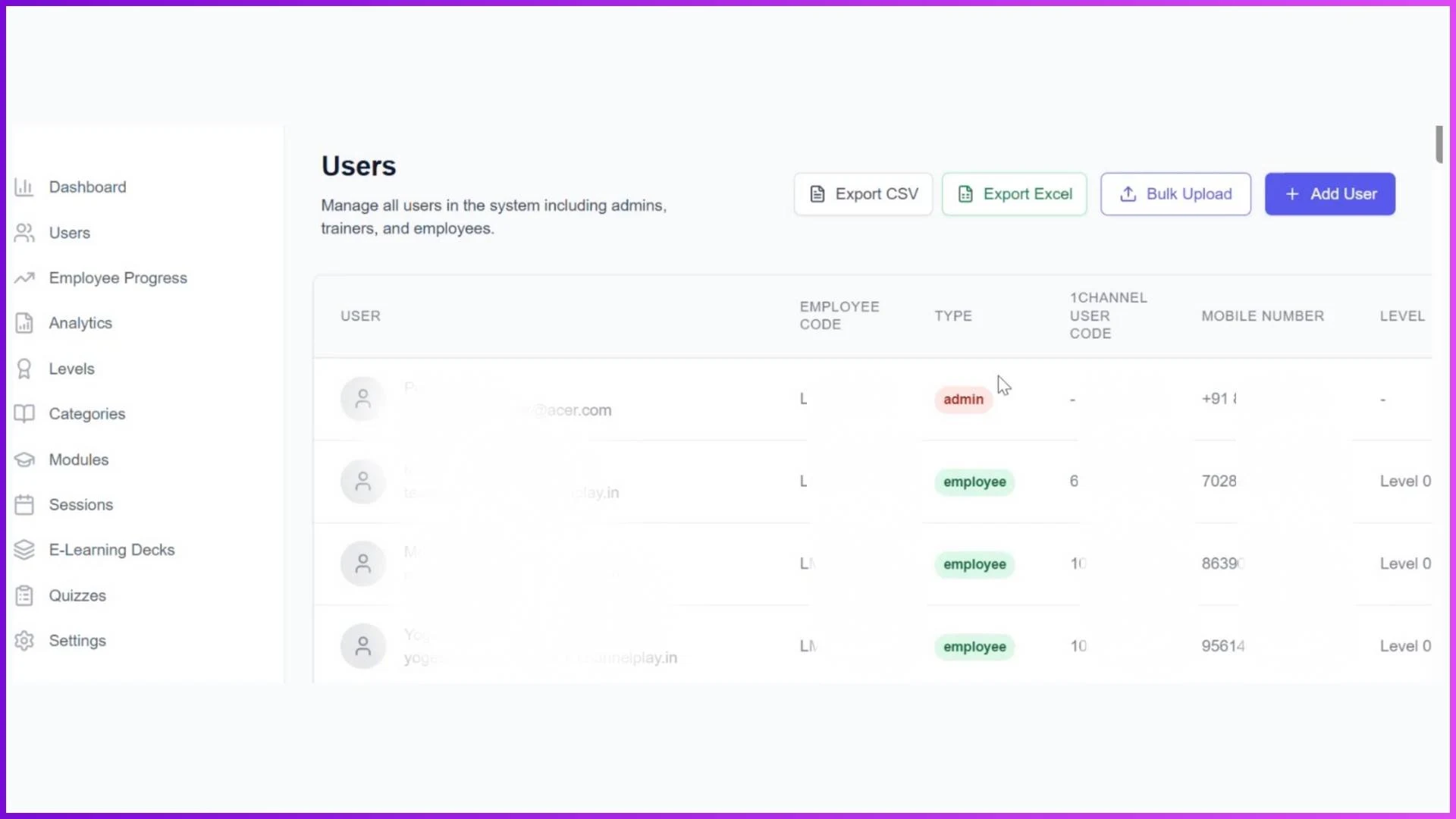Select the Sessions calendar icon
Screen dimensions: 1456x819
pos(24,504)
